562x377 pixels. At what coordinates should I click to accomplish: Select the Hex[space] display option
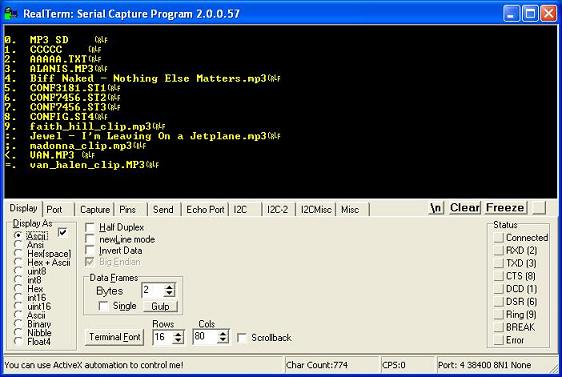coord(18,253)
